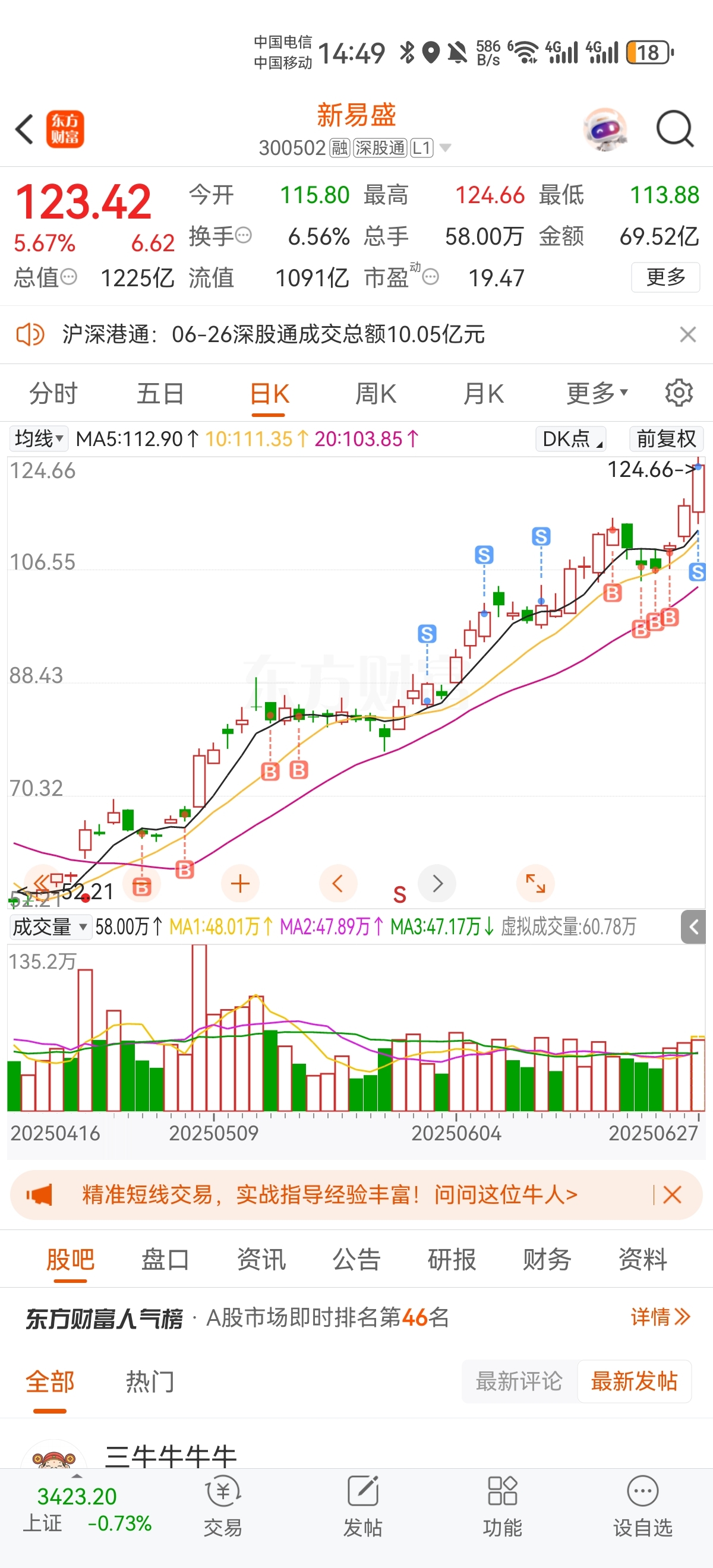Open the 研报 tab

[452, 1259]
